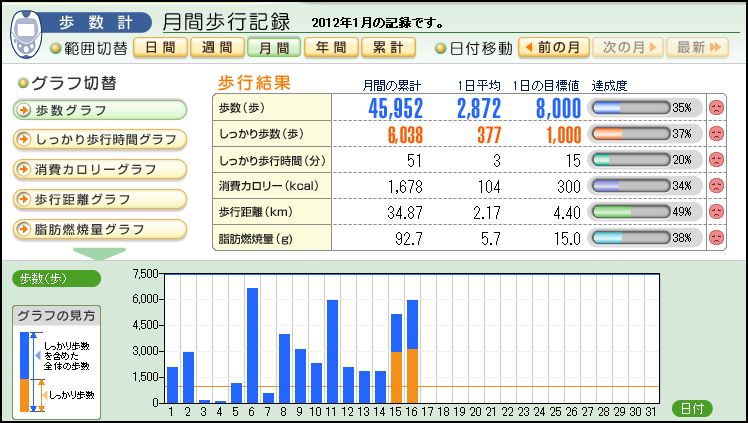The width and height of the screenshot is (748, 423).
Task: Click the グラフの見方 legend header
Action: click(x=56, y=316)
